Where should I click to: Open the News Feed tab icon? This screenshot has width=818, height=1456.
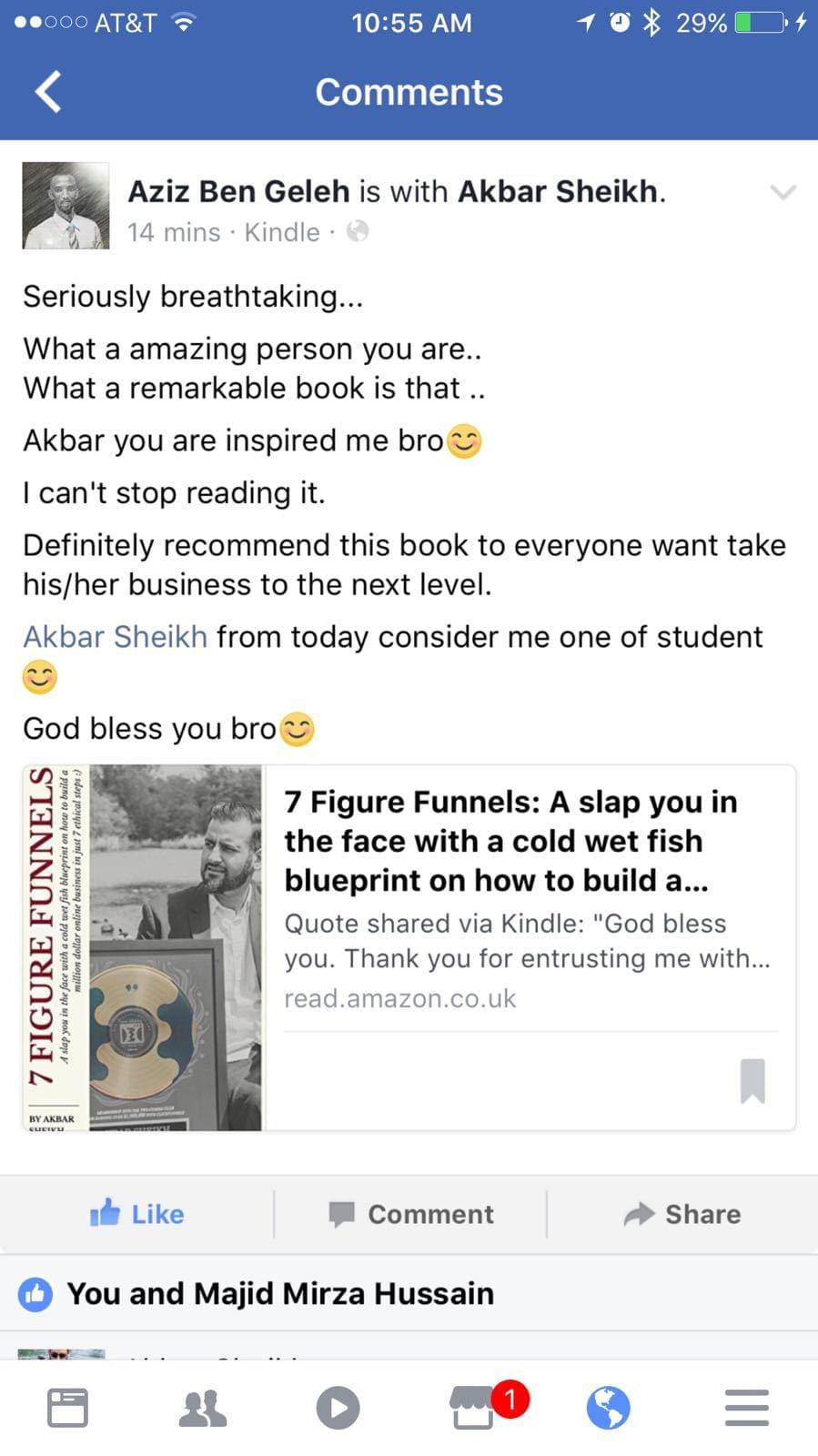(67, 1408)
